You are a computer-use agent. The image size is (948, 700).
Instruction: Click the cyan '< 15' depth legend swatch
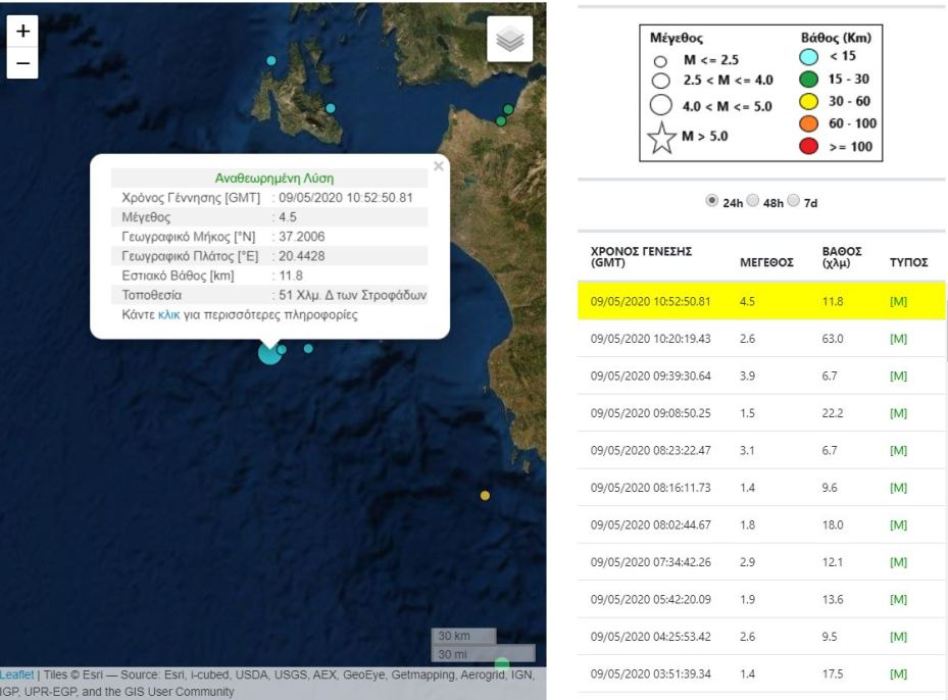click(809, 57)
